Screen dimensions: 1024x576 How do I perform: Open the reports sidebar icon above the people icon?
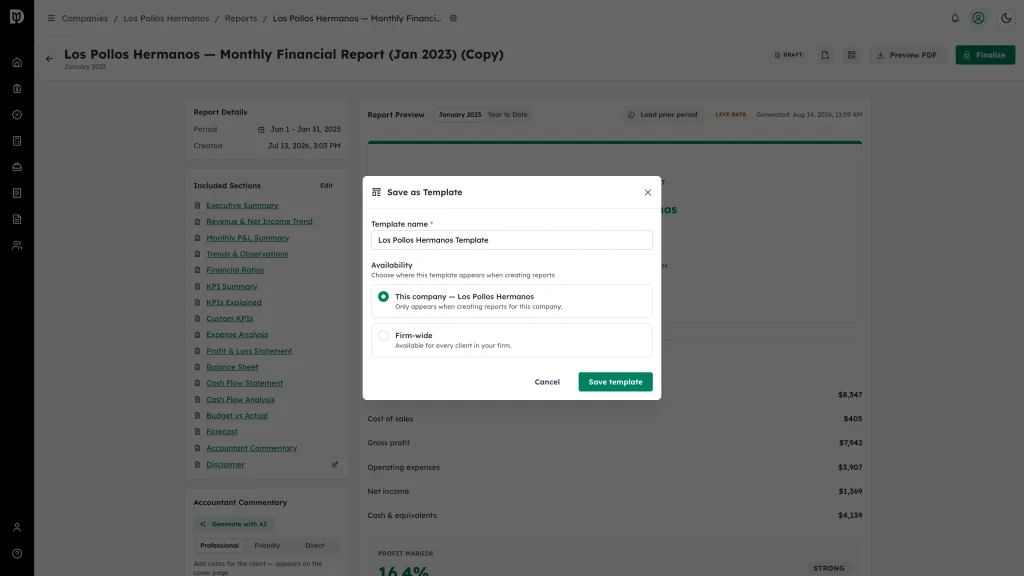click(17, 219)
